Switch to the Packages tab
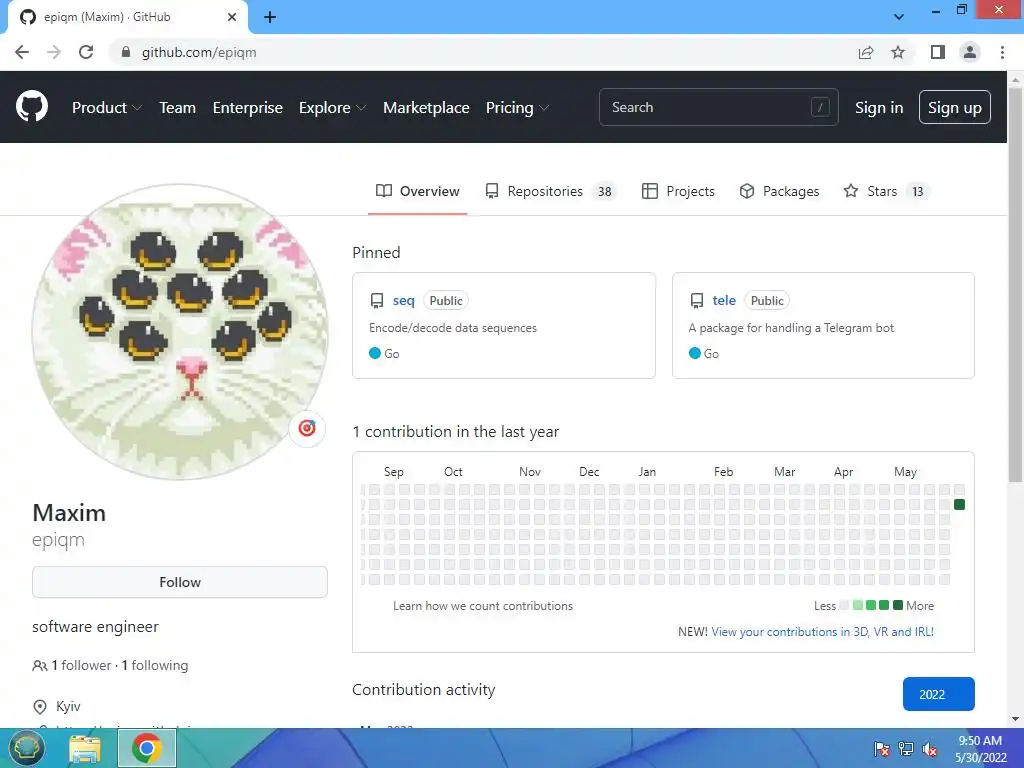 pos(779,191)
